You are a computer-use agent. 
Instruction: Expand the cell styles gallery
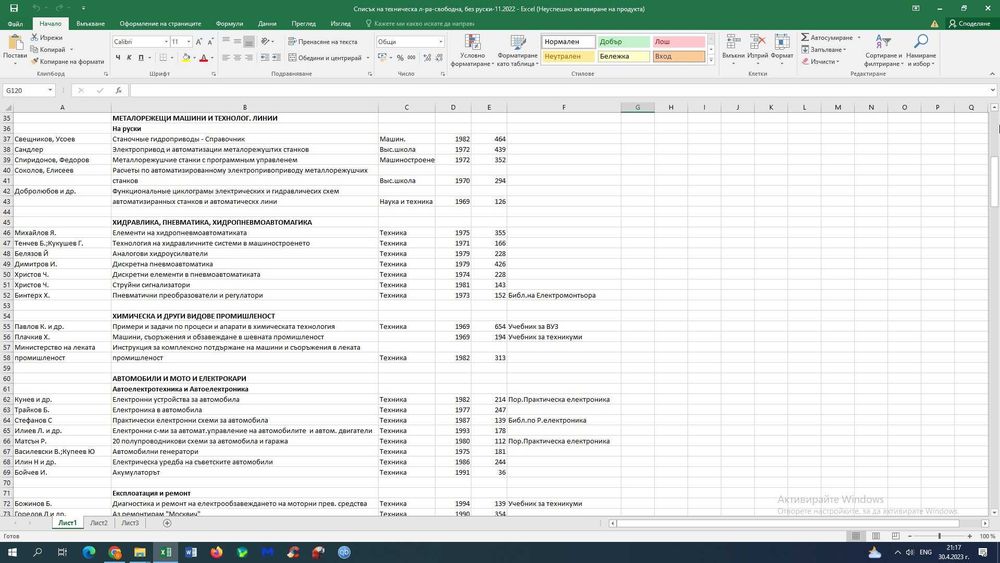(x=711, y=59)
